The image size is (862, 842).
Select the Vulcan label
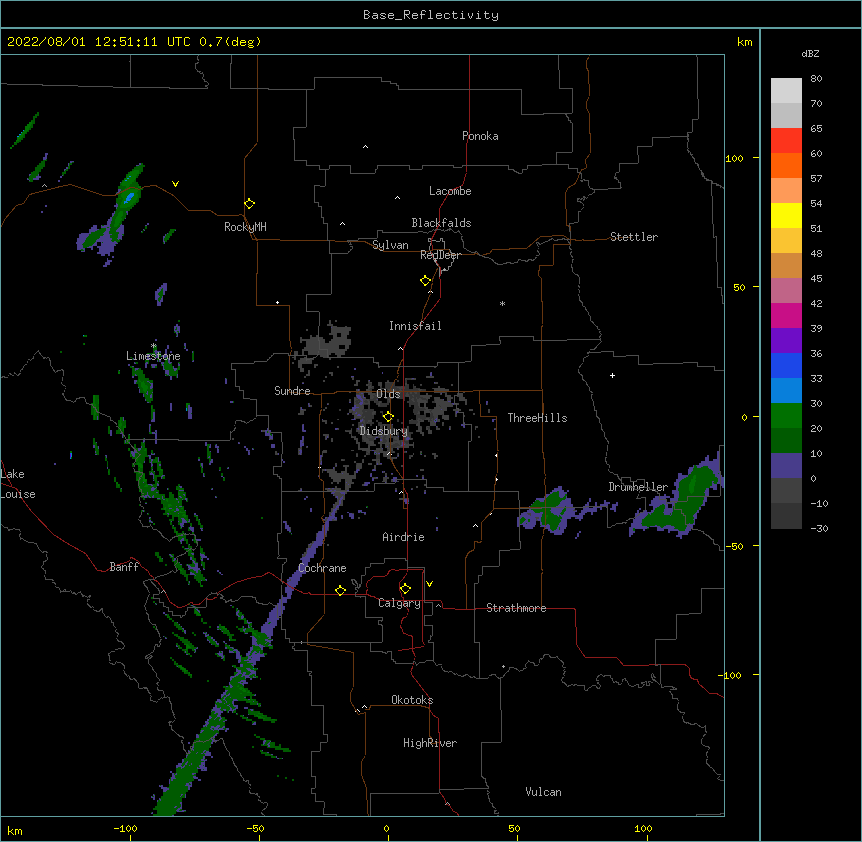(543, 792)
